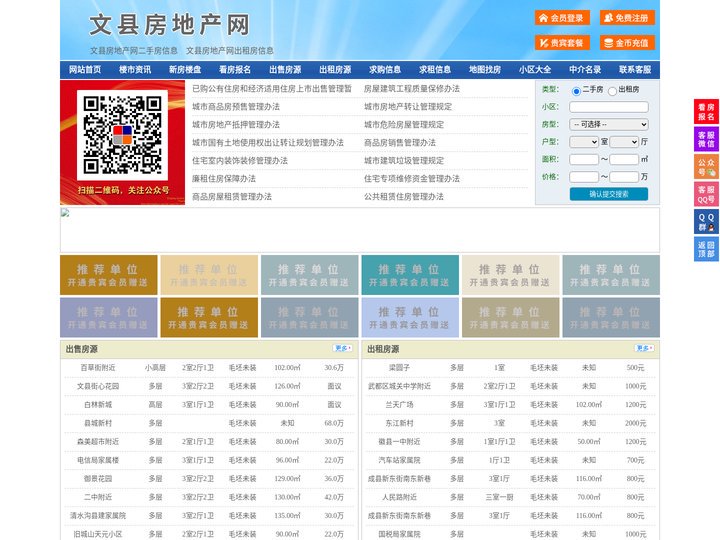The width and height of the screenshot is (720, 540).
Task: Open link 城市房地产抵押管理办法
Action: click(x=236, y=124)
